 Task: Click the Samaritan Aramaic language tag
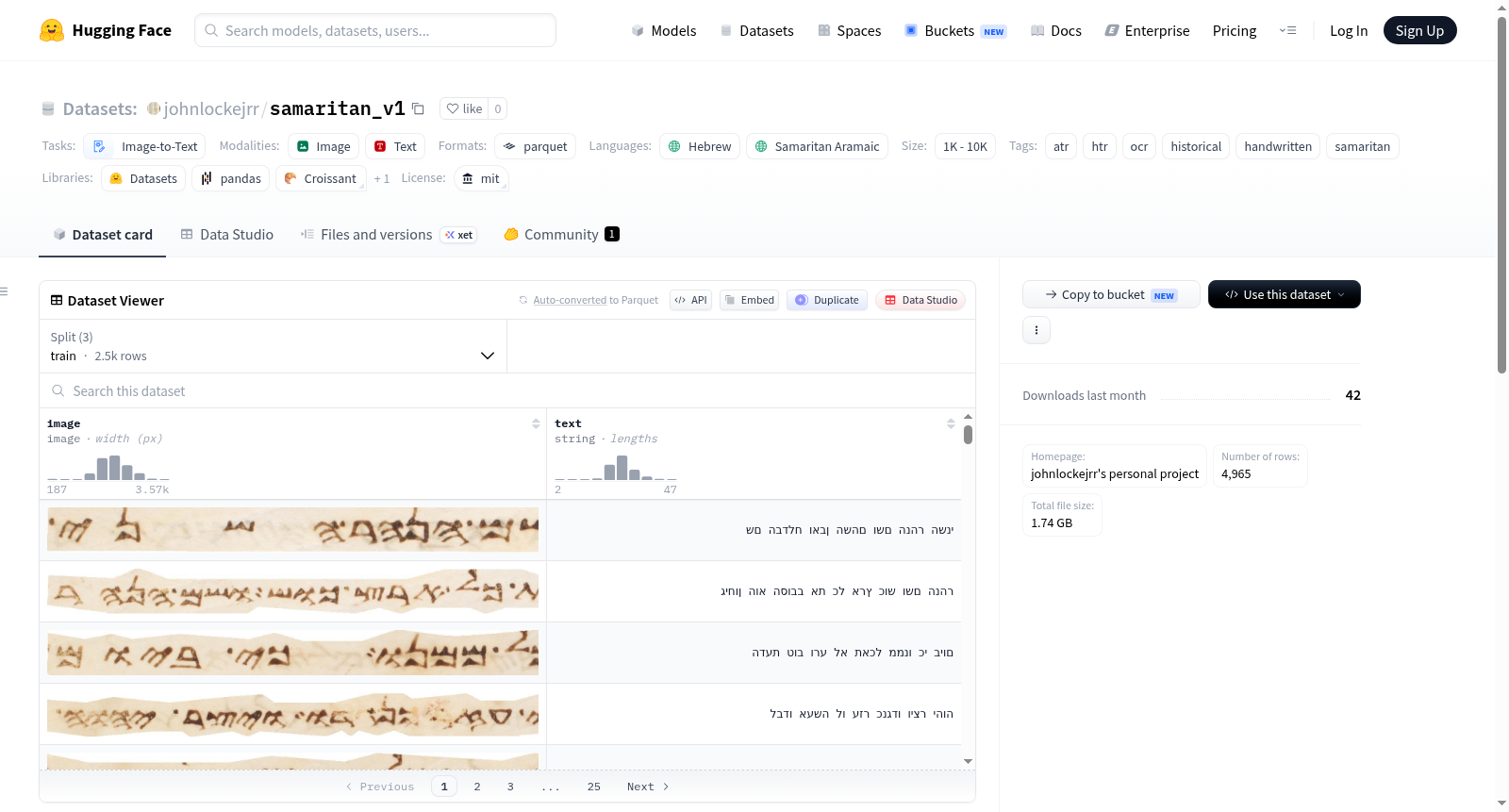tap(818, 146)
